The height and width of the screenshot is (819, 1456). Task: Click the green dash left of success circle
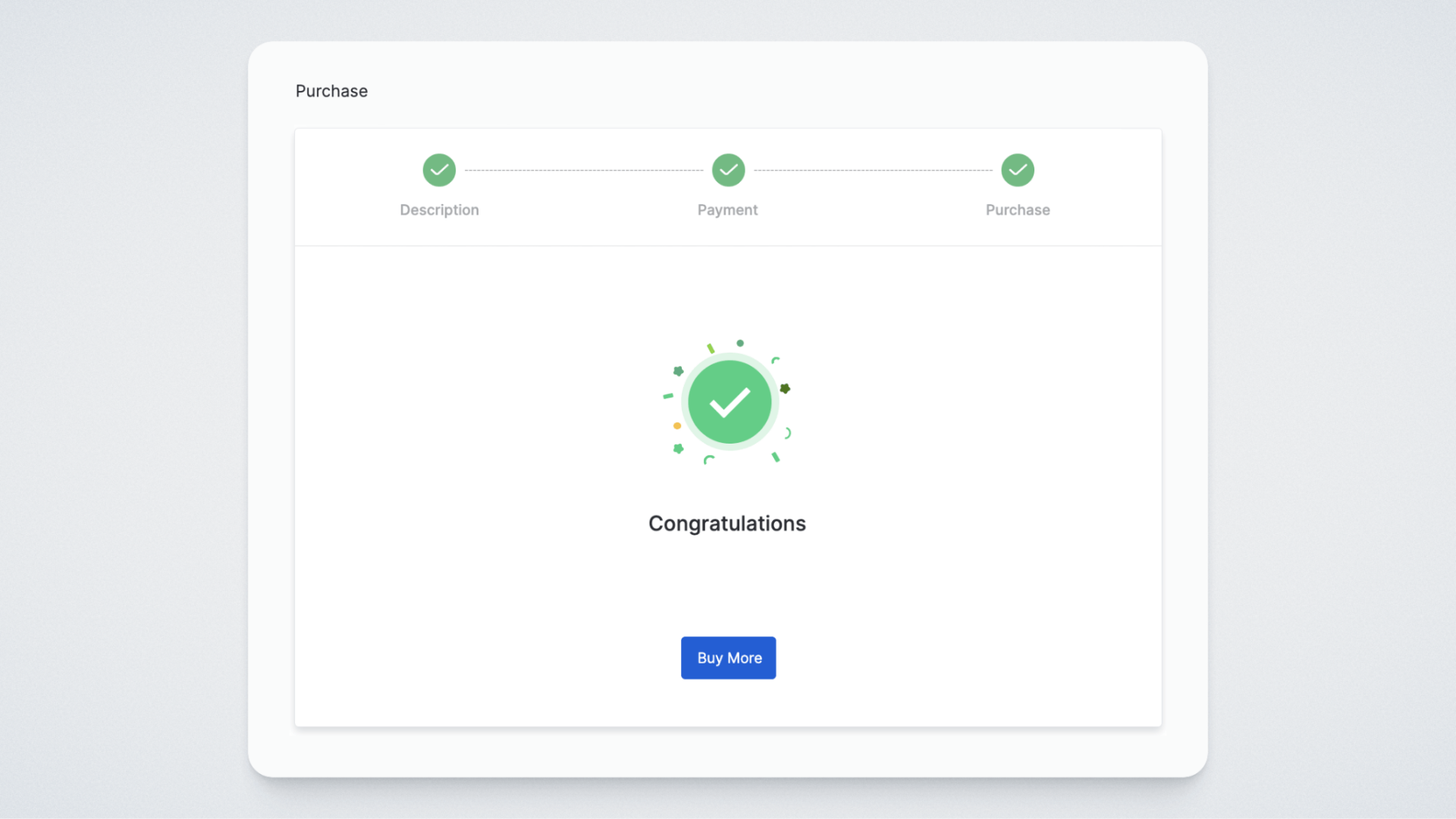tap(668, 396)
